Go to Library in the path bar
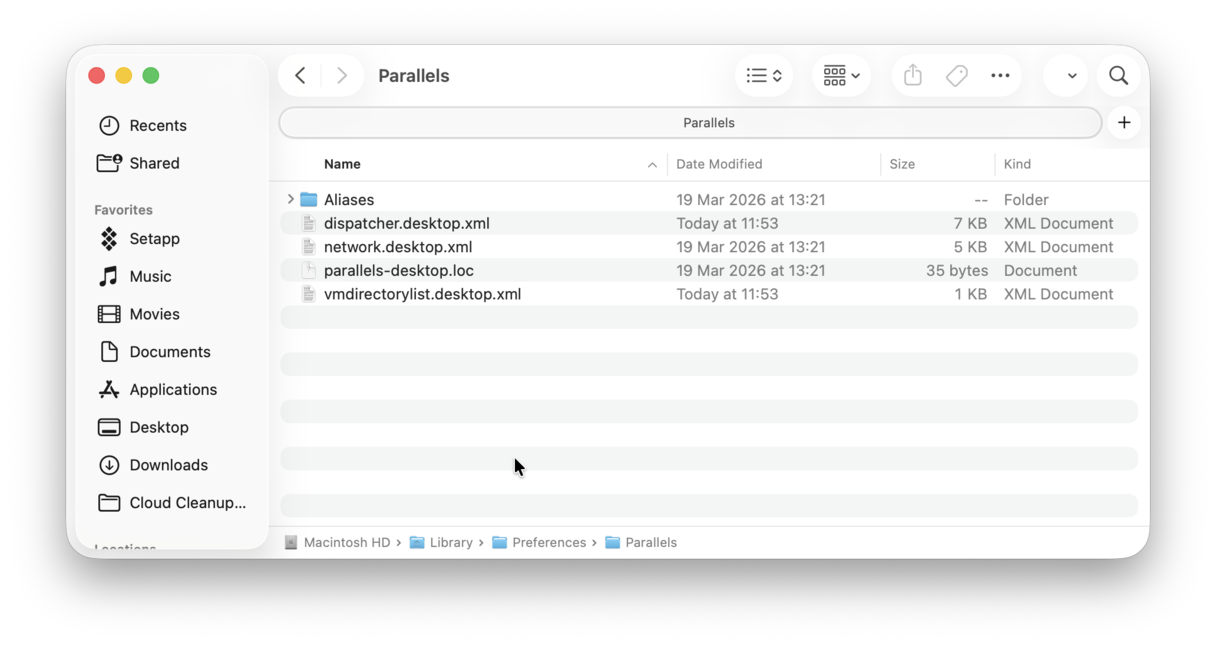 (x=441, y=542)
